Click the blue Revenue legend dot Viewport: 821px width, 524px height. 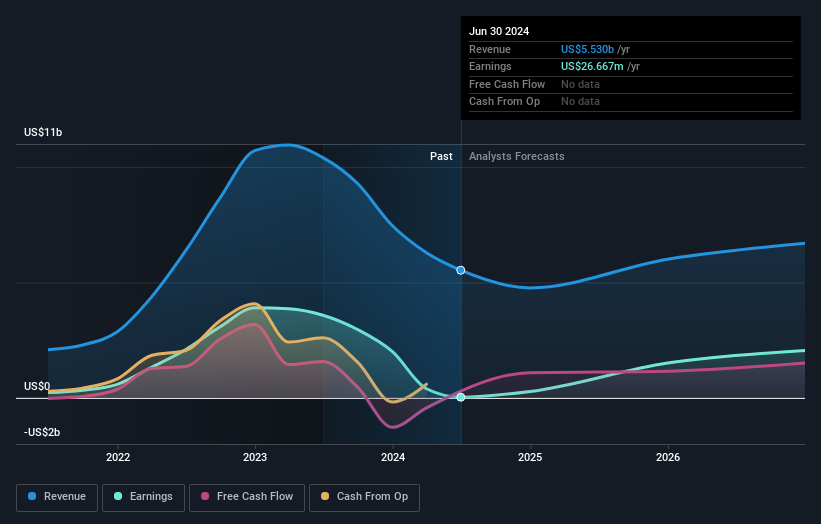click(32, 496)
